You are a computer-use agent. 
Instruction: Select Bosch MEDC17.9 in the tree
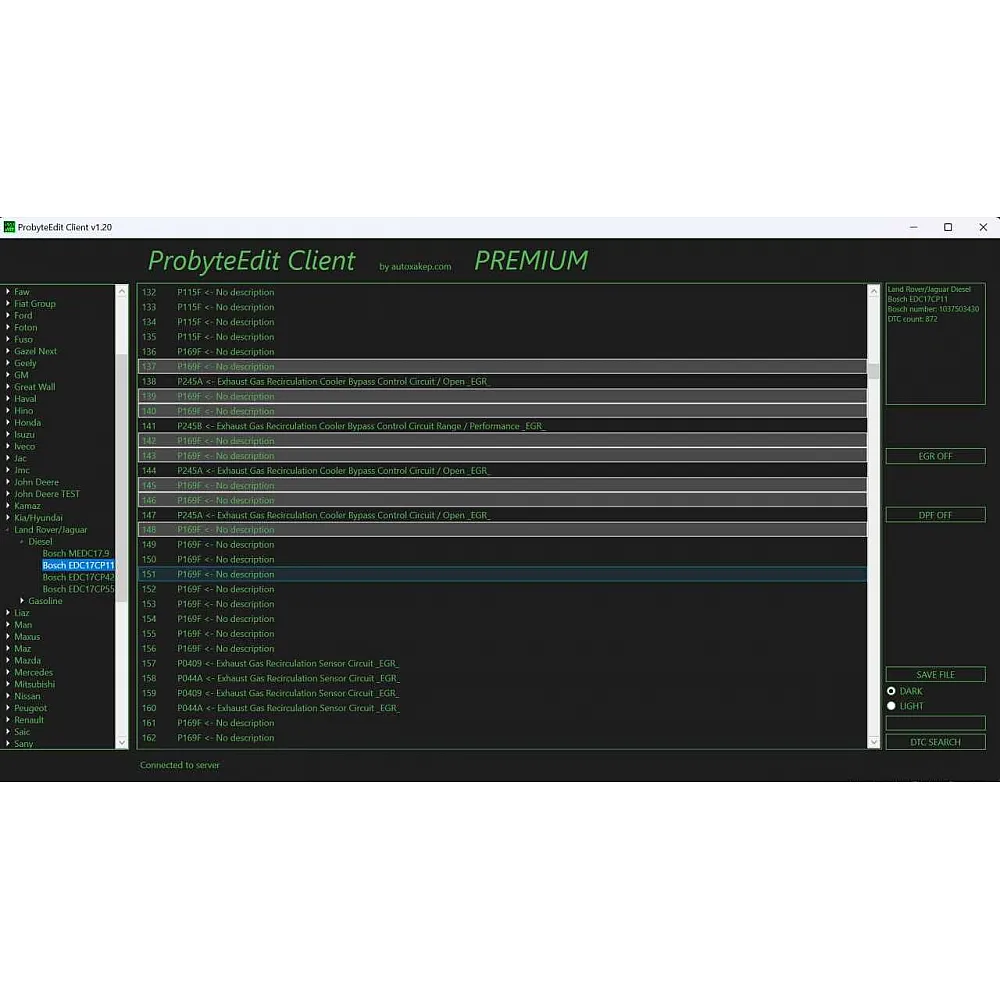[x=76, y=553]
